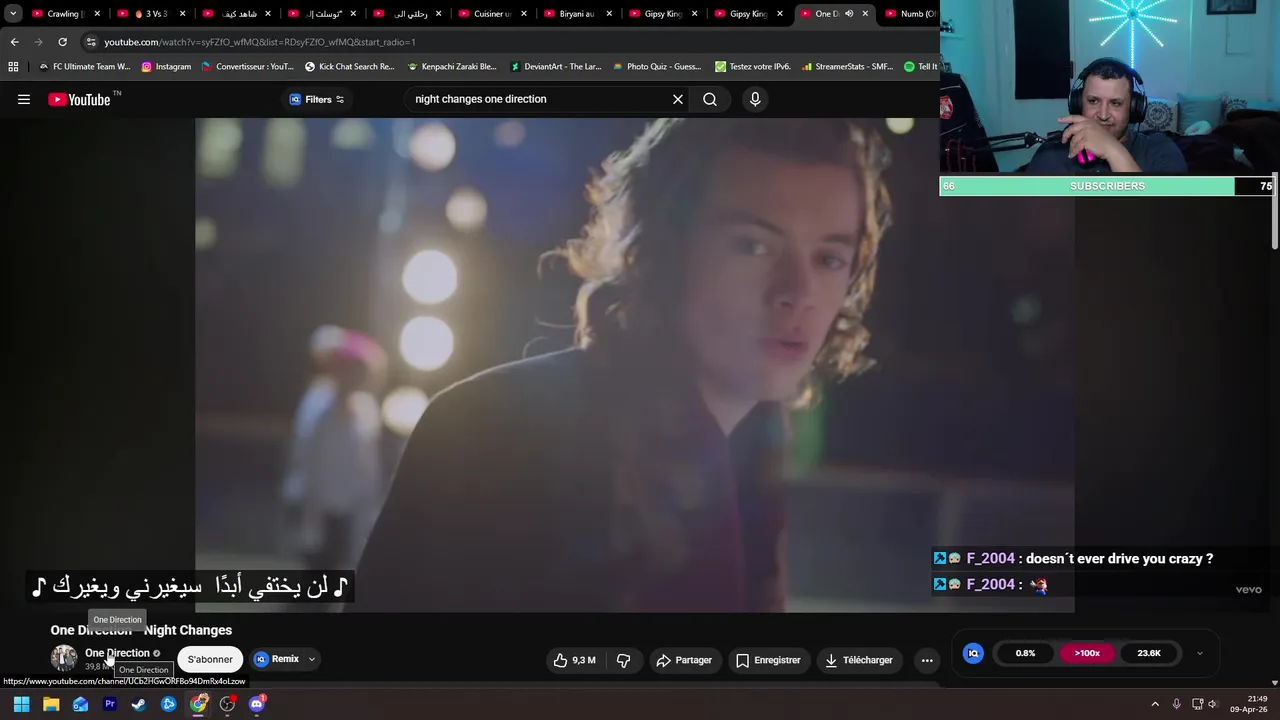Open the Instagram bookmark
This screenshot has height=720, width=1280.
tap(166, 67)
